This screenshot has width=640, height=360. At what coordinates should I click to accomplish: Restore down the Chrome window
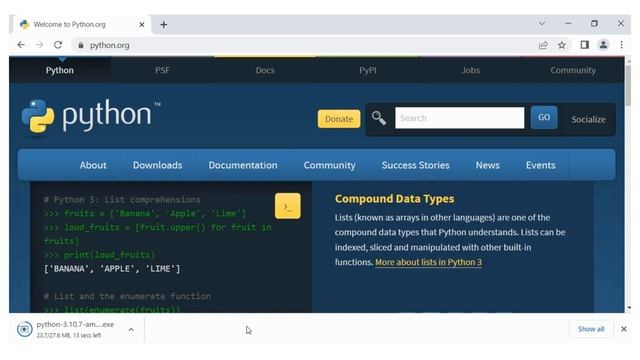coord(594,24)
